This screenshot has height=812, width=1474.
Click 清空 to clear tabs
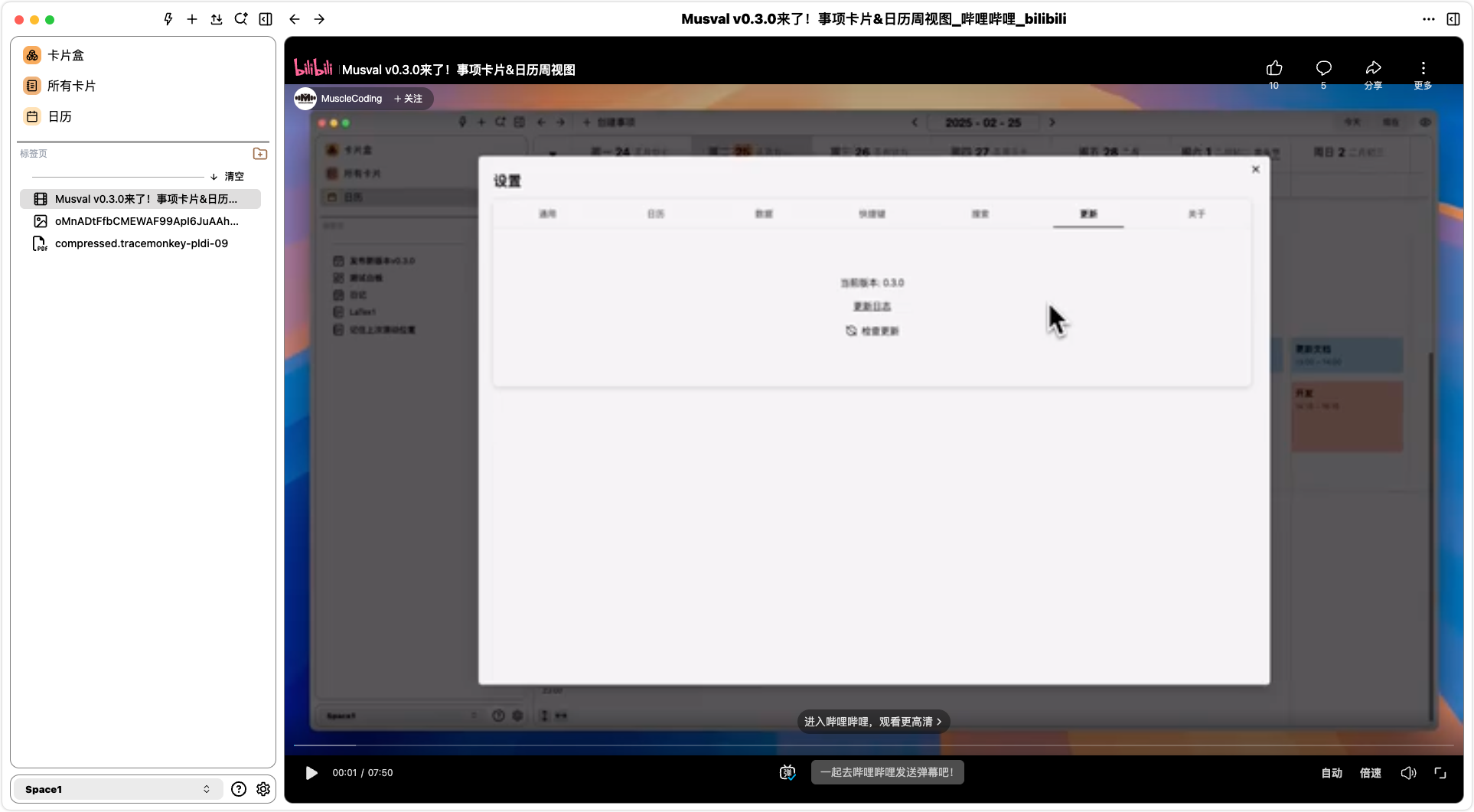click(x=234, y=177)
